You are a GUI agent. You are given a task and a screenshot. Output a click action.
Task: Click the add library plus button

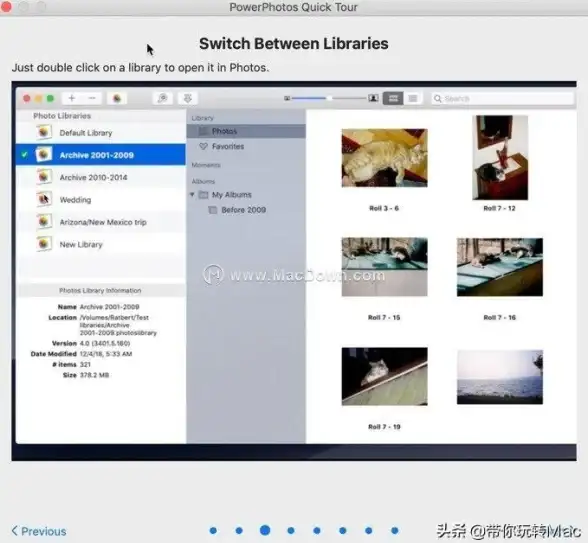(72, 98)
